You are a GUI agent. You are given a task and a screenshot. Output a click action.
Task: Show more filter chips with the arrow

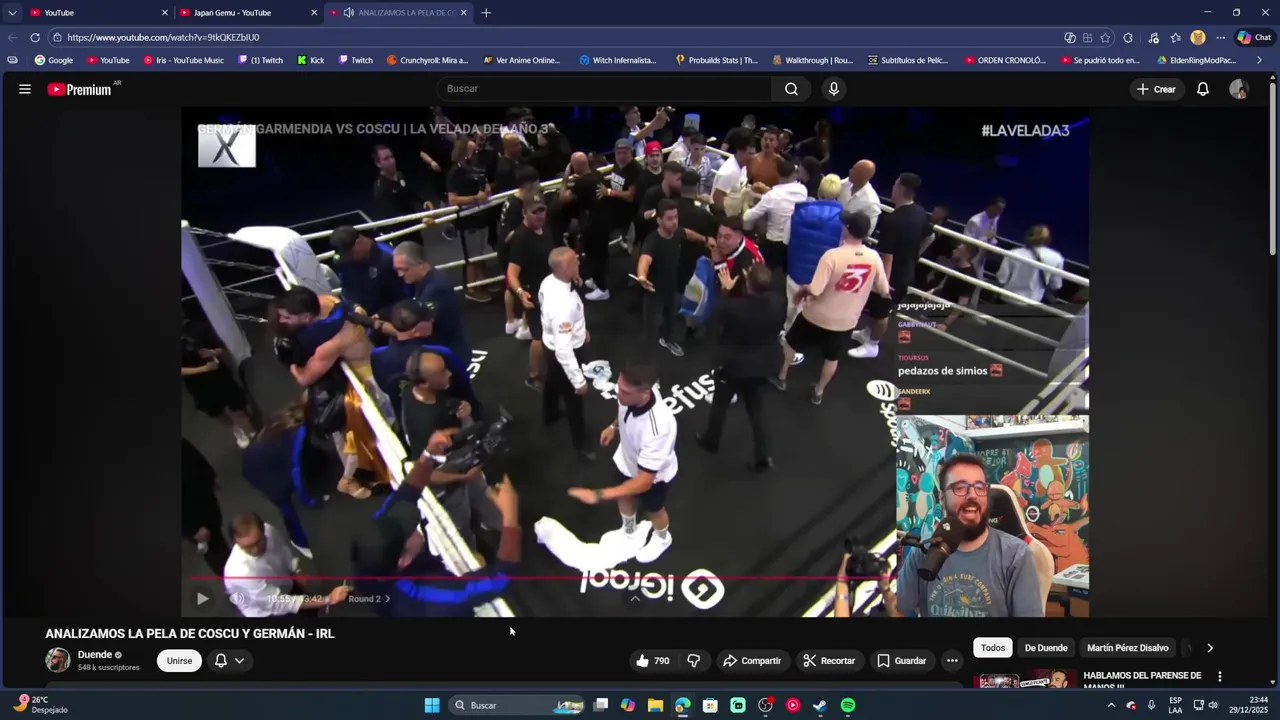(x=1210, y=648)
